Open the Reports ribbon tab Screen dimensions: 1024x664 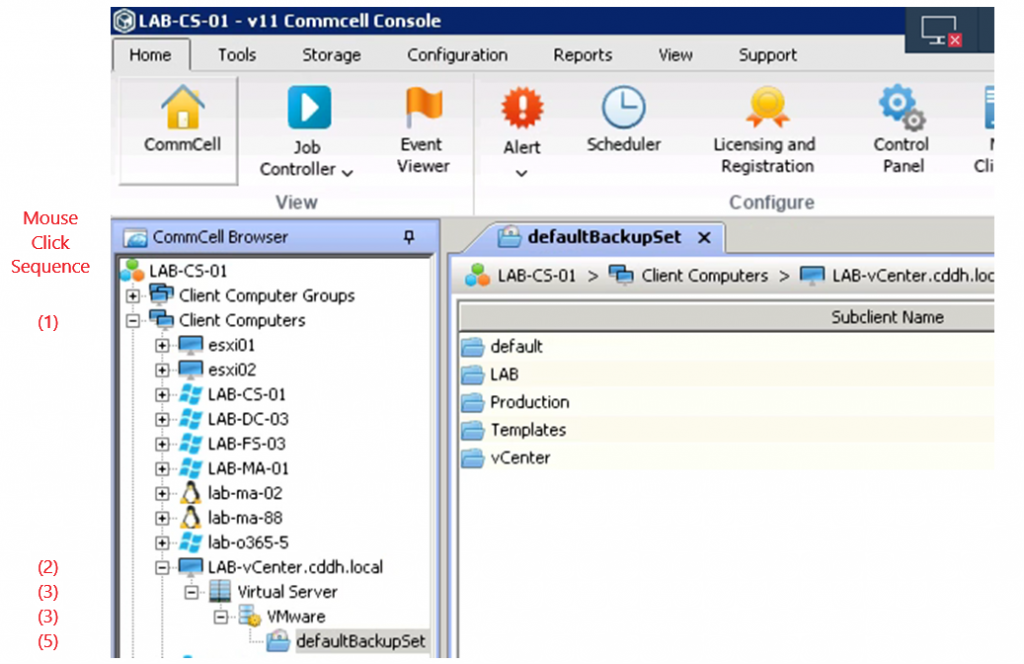[583, 55]
